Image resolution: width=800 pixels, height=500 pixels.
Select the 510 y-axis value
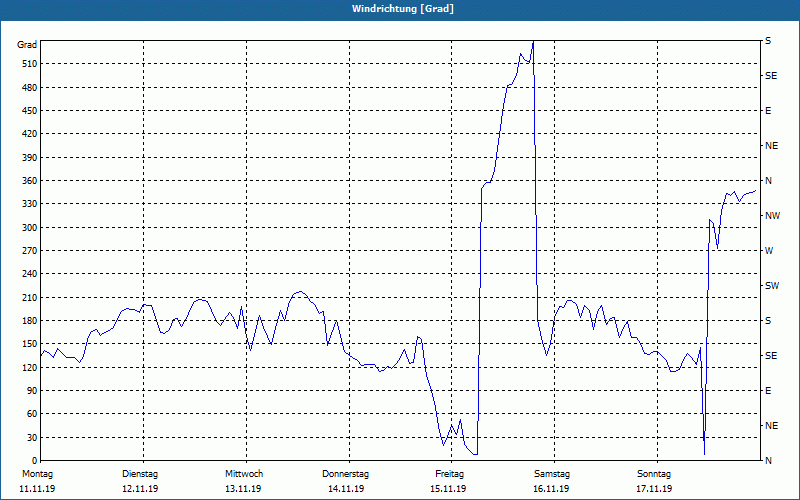pos(31,64)
